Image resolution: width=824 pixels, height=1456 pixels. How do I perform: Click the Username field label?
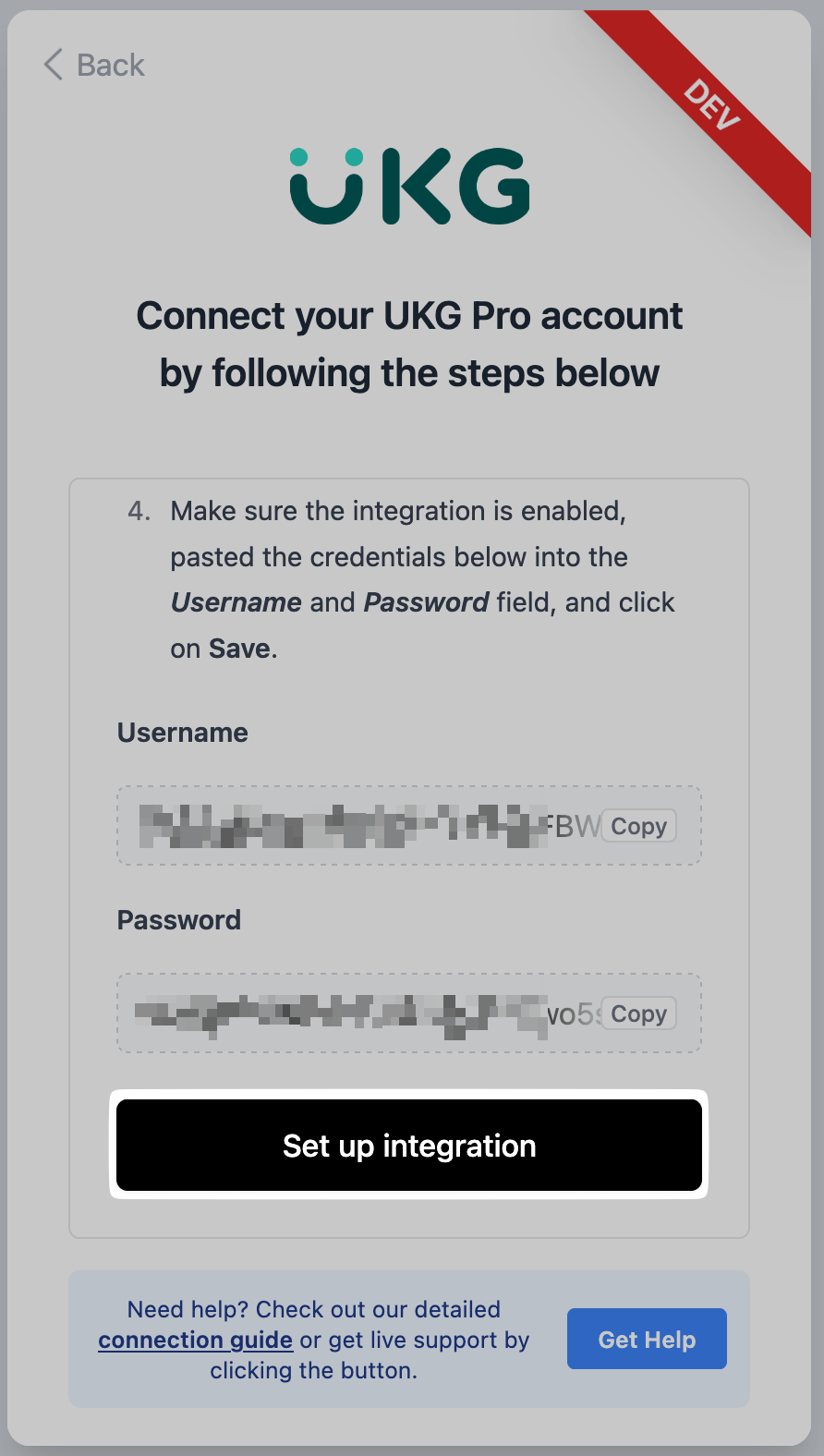click(183, 733)
